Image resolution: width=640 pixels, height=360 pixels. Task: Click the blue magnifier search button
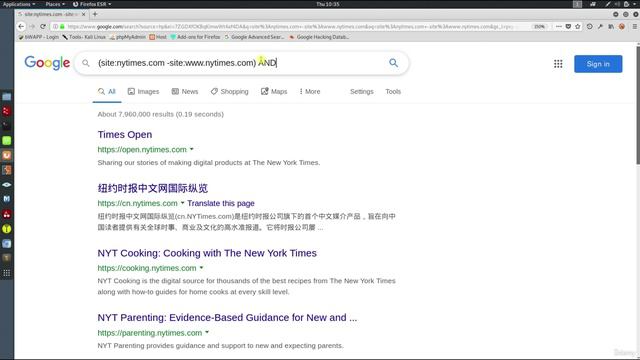tap(393, 63)
